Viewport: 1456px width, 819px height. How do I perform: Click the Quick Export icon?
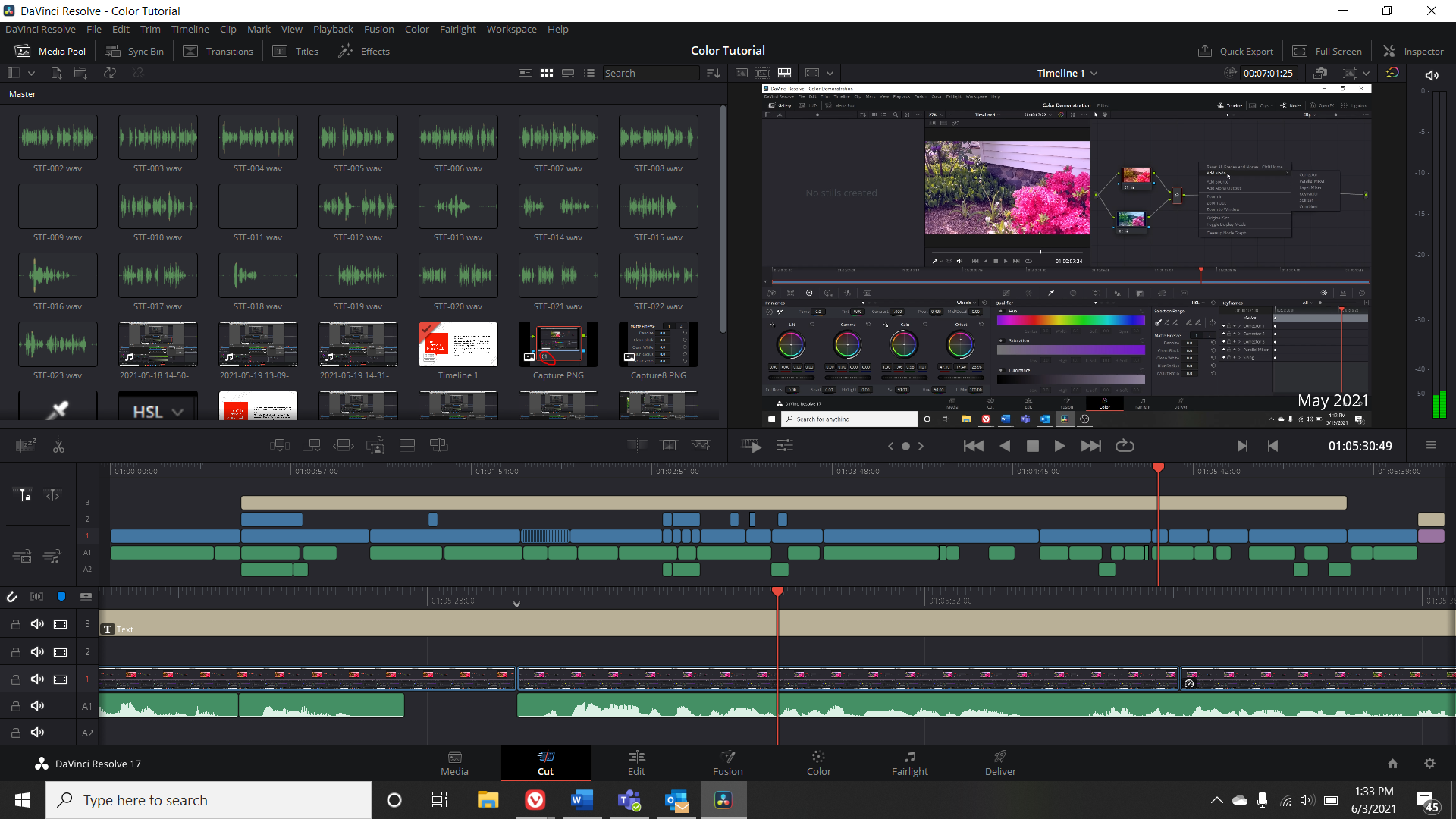tap(1204, 50)
